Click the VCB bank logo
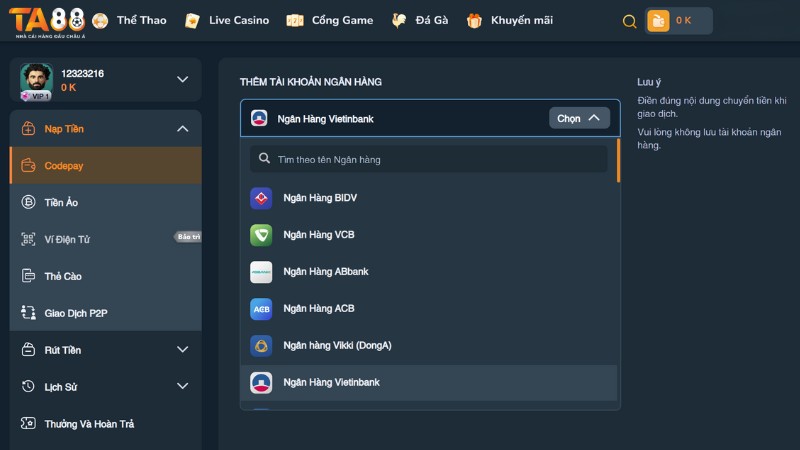Image resolution: width=800 pixels, height=450 pixels. (x=261, y=235)
